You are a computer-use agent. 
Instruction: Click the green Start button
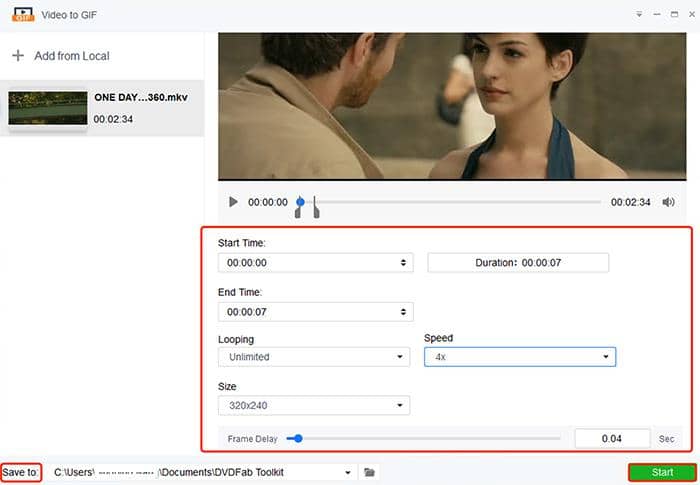(662, 472)
